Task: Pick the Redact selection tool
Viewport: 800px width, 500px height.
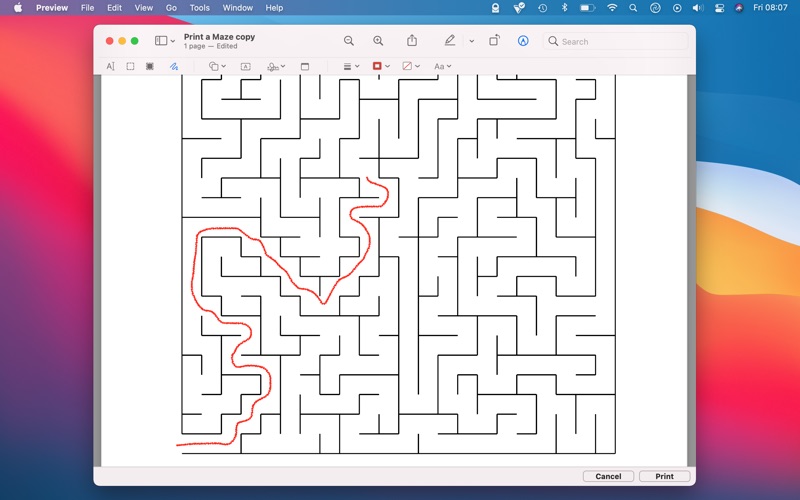Action: [150, 66]
